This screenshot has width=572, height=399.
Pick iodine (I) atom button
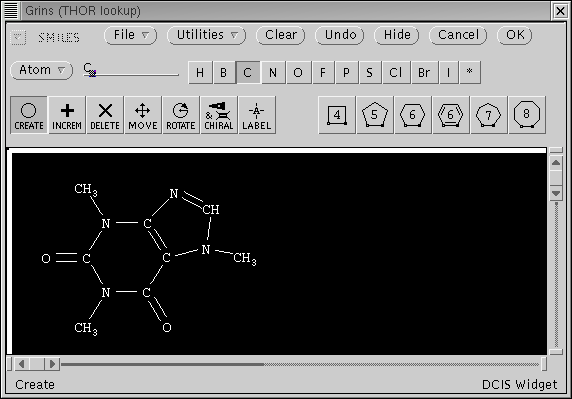pyautogui.click(x=449, y=73)
